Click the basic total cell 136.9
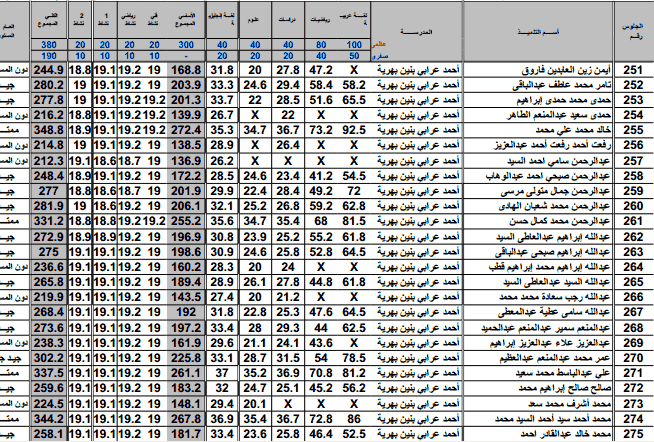Screen dimensions: 654x442 (186, 161)
